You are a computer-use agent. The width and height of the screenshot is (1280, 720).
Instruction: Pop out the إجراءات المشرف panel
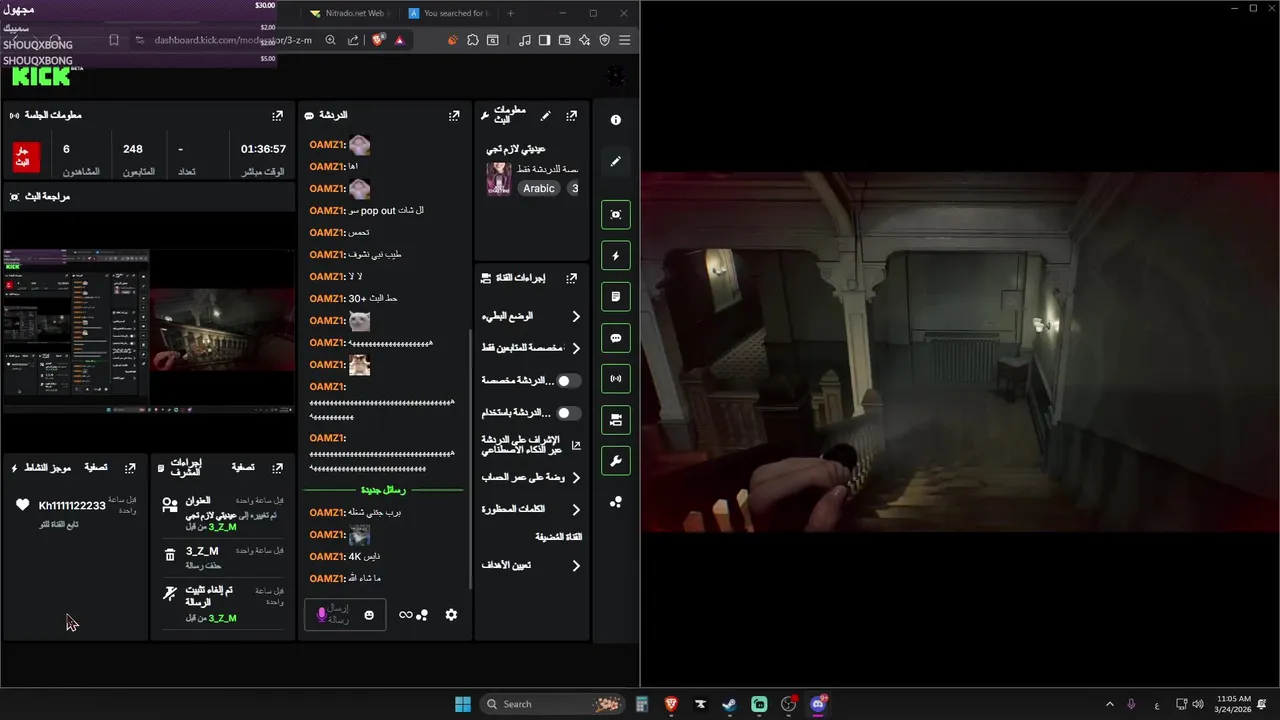277,468
